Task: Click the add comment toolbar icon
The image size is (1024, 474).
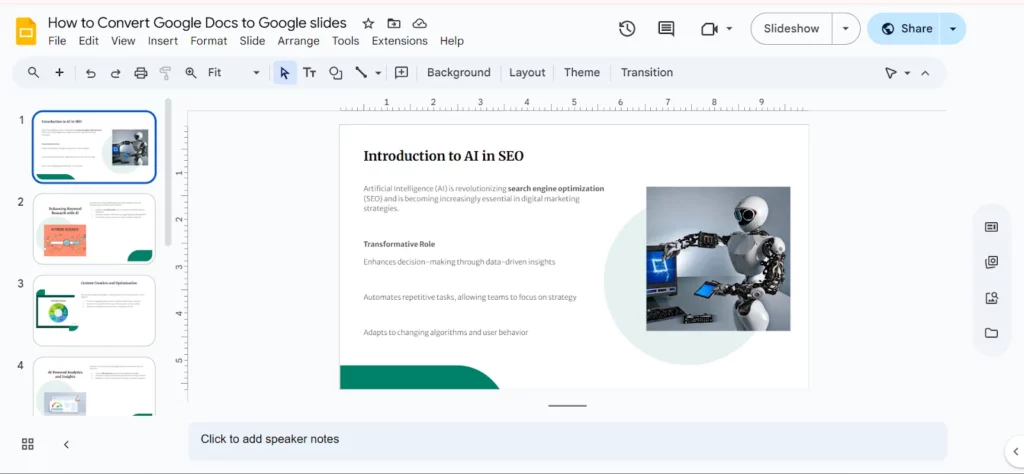Action: pyautogui.click(x=402, y=73)
